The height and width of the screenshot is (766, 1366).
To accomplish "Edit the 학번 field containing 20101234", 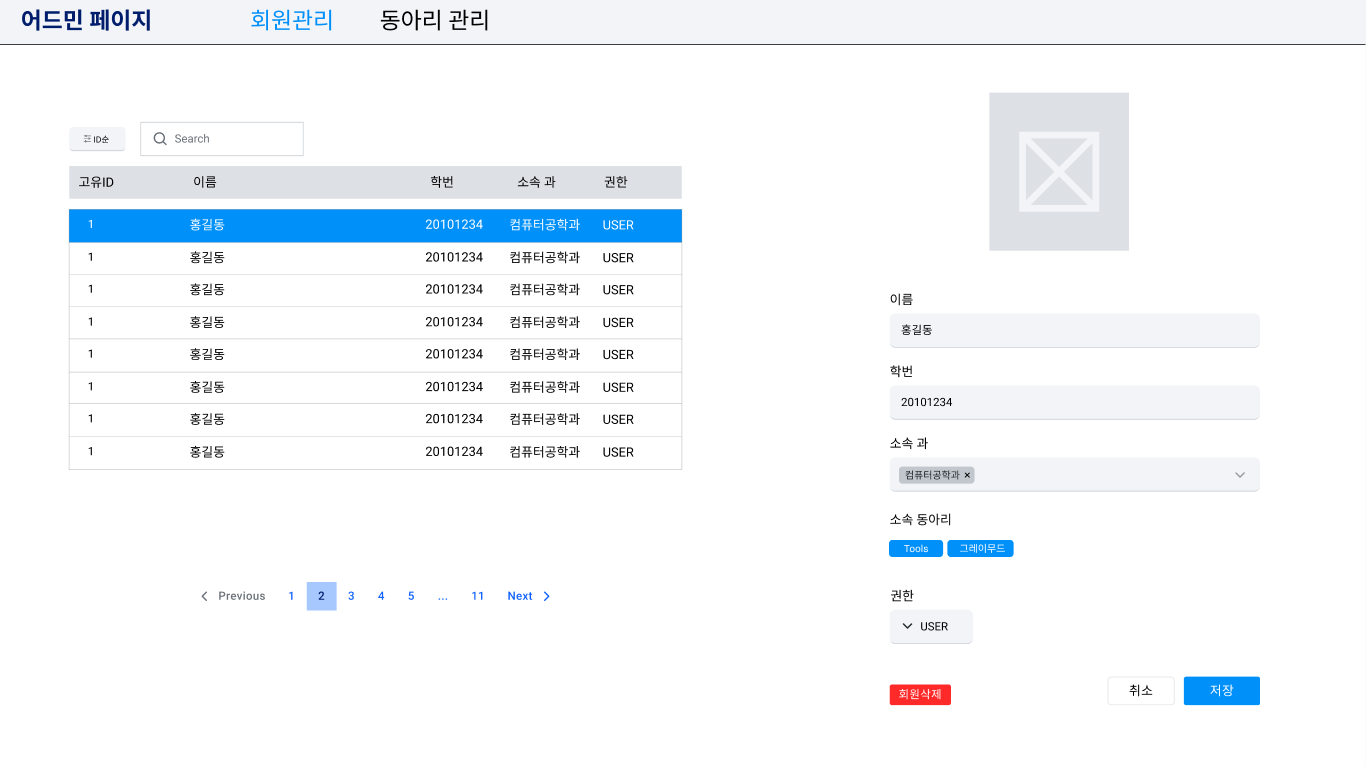I will point(1074,402).
